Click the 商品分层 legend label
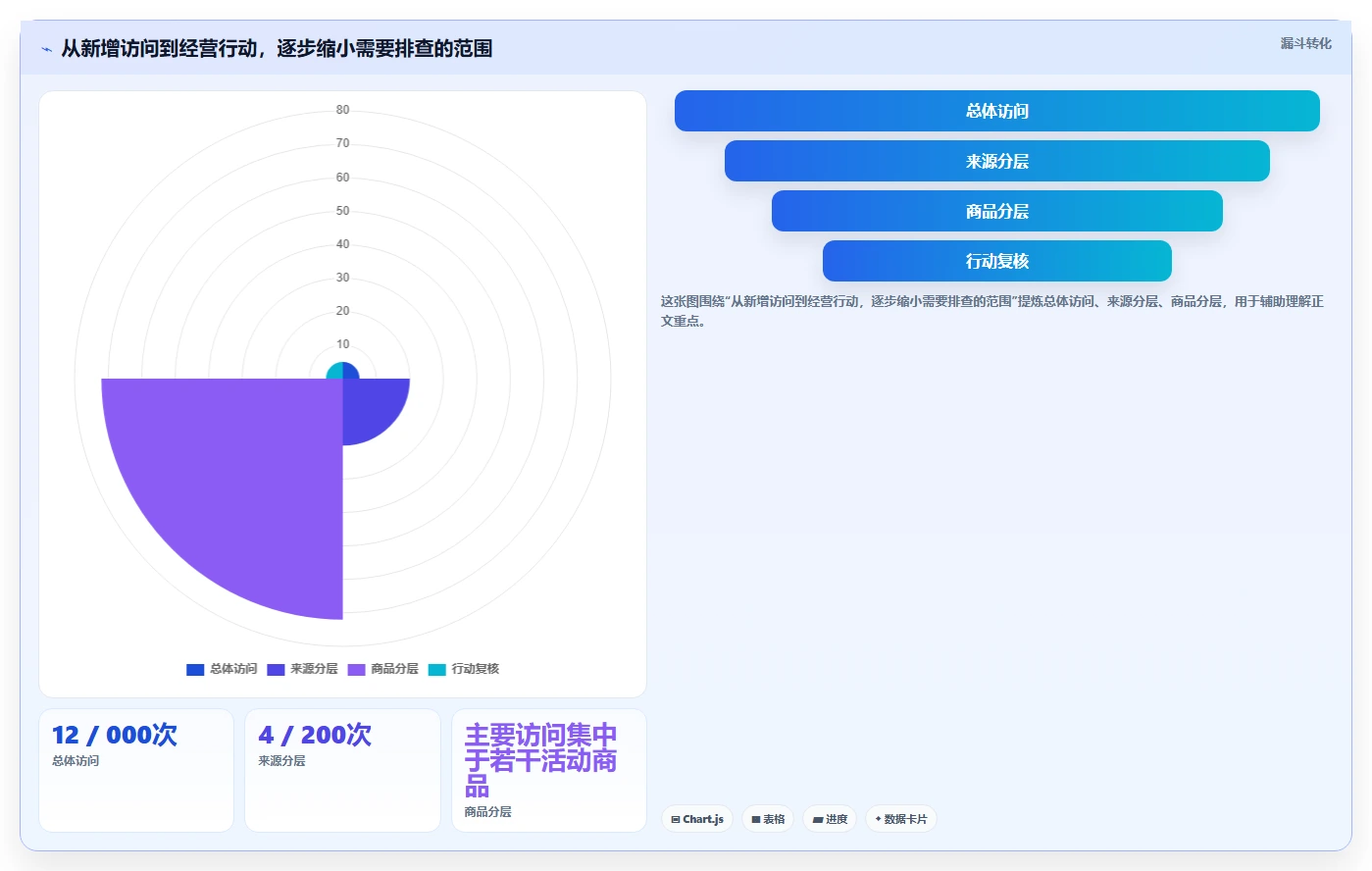This screenshot has height=871, width=1372. coord(394,669)
